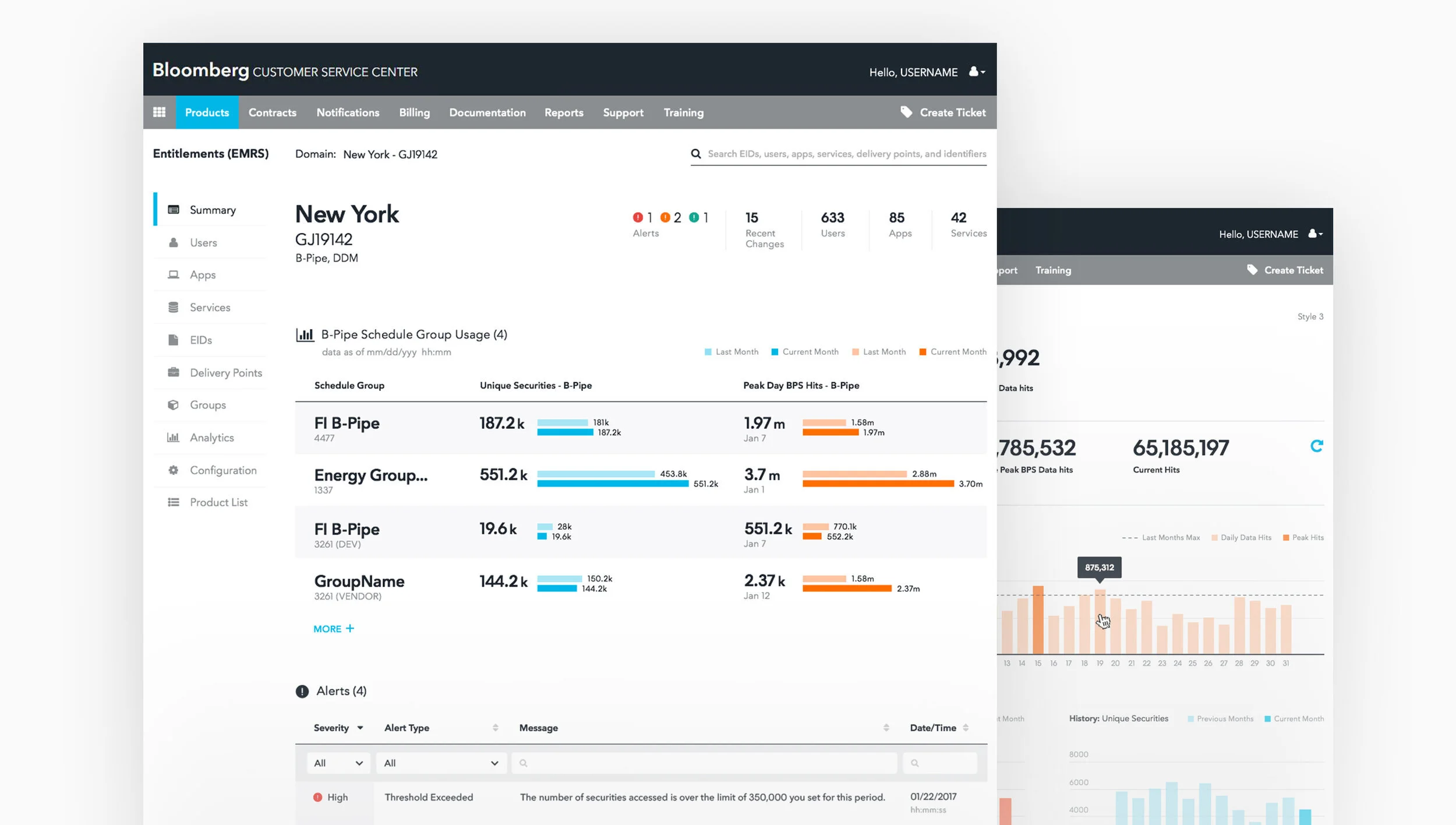Sort alerts by the Message column
Image resolution: width=1456 pixels, height=825 pixels.
(886, 728)
